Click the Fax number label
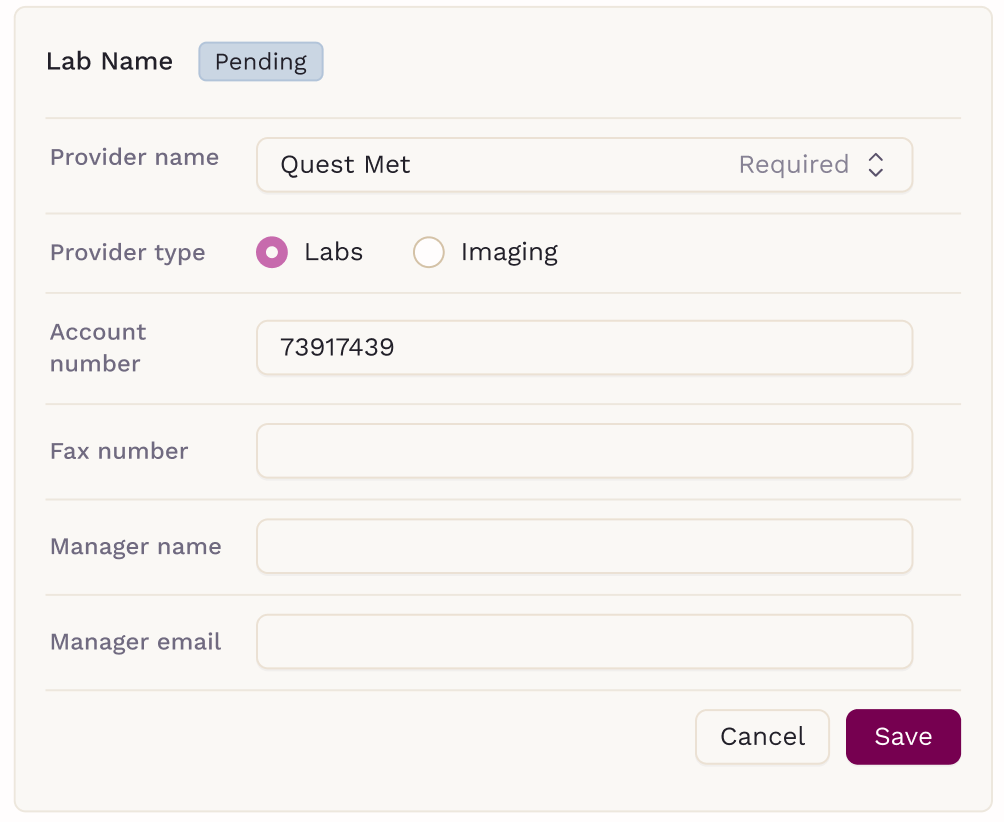Viewport: 1004px width, 822px height. click(x=119, y=452)
